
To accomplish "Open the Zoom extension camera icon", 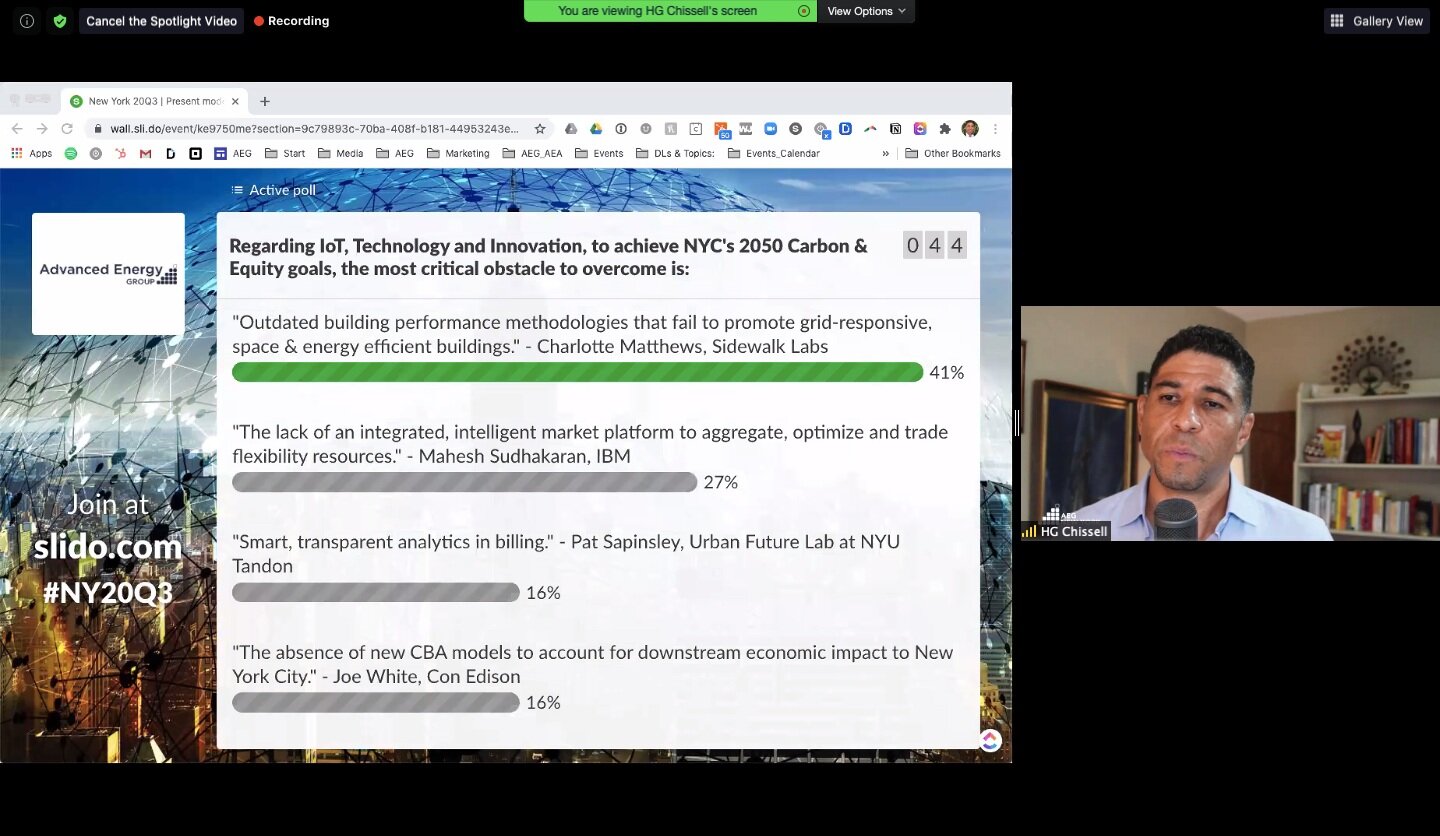I will (x=771, y=129).
